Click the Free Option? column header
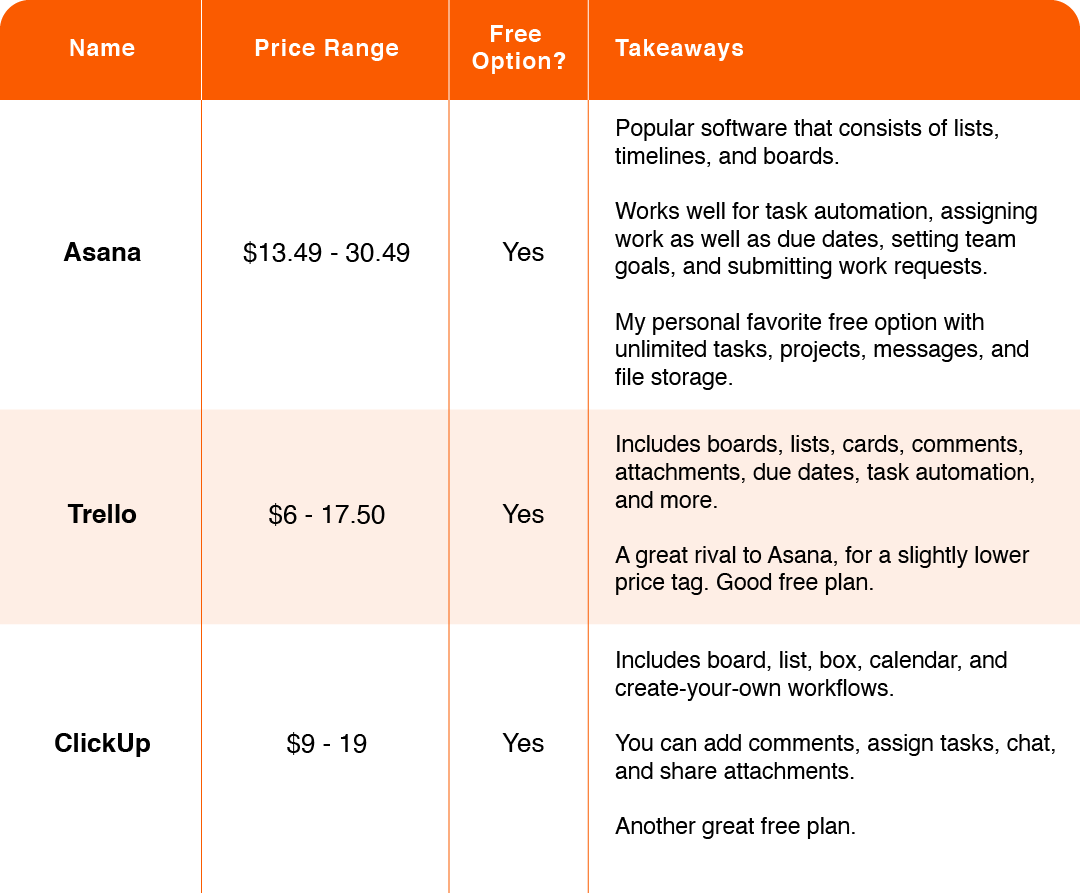This screenshot has width=1080, height=893. (x=518, y=48)
